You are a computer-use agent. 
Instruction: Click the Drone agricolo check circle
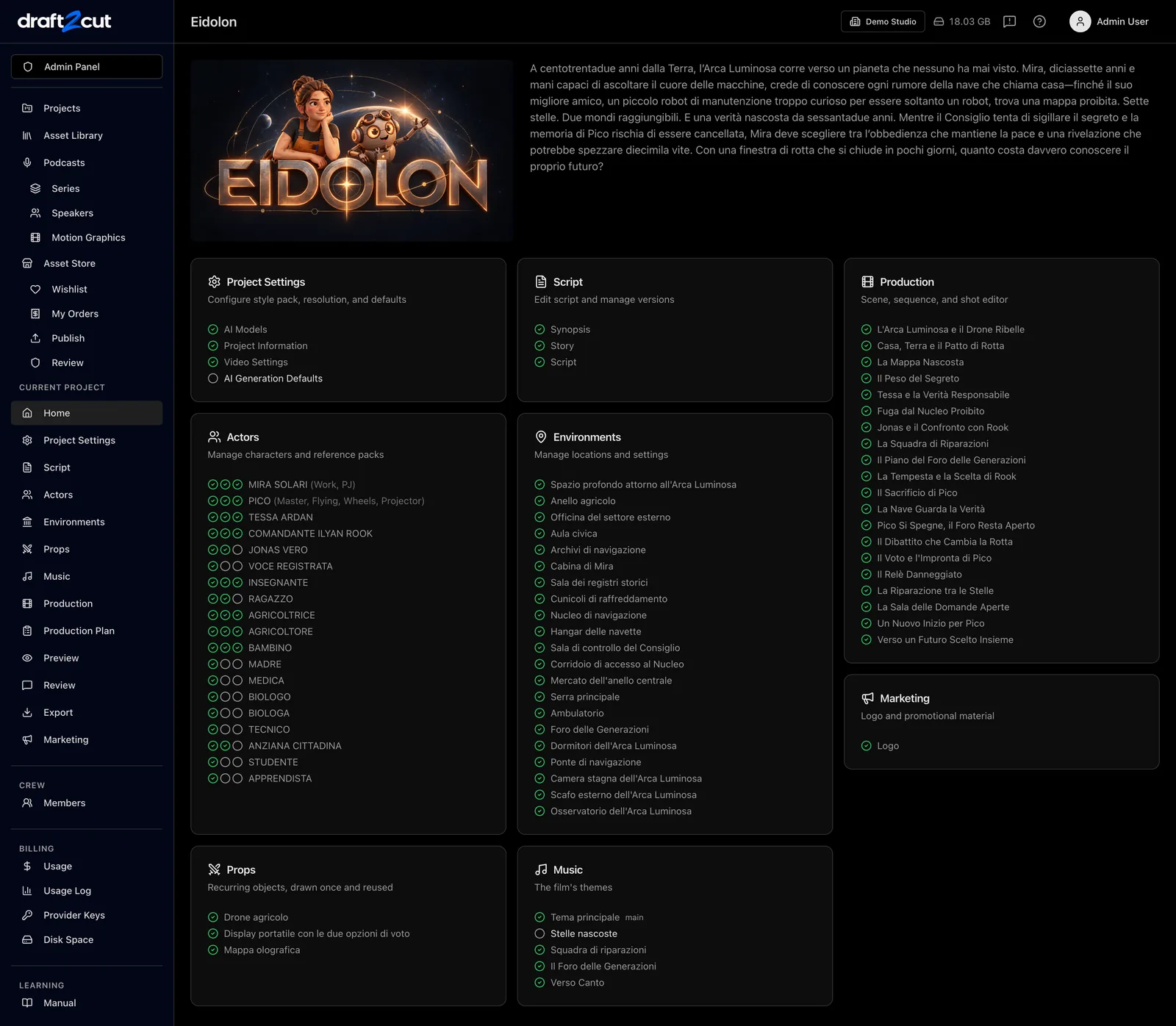point(213,917)
